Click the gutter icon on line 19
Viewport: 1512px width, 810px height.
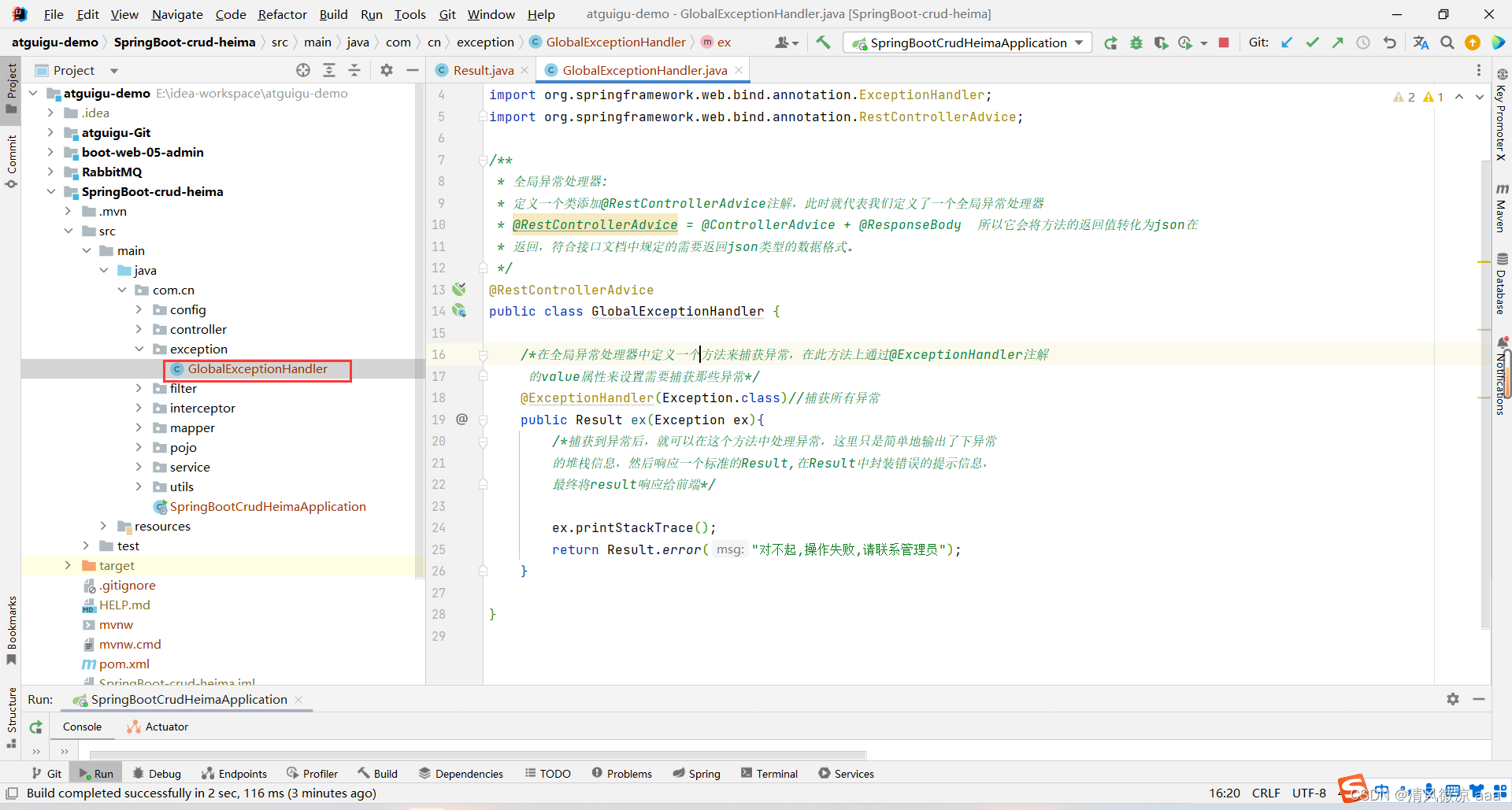[462, 419]
